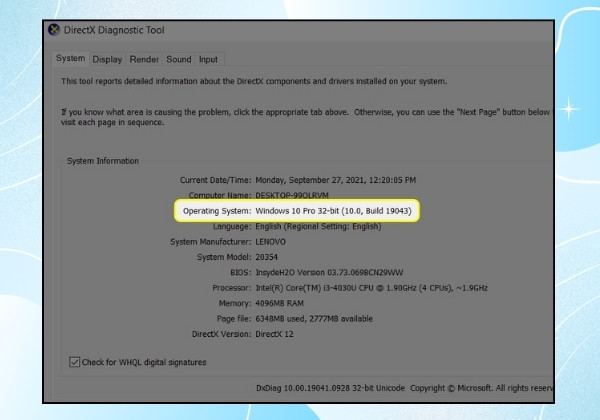The width and height of the screenshot is (600, 420).
Task: Switch to the System tab
Action: coord(70,59)
